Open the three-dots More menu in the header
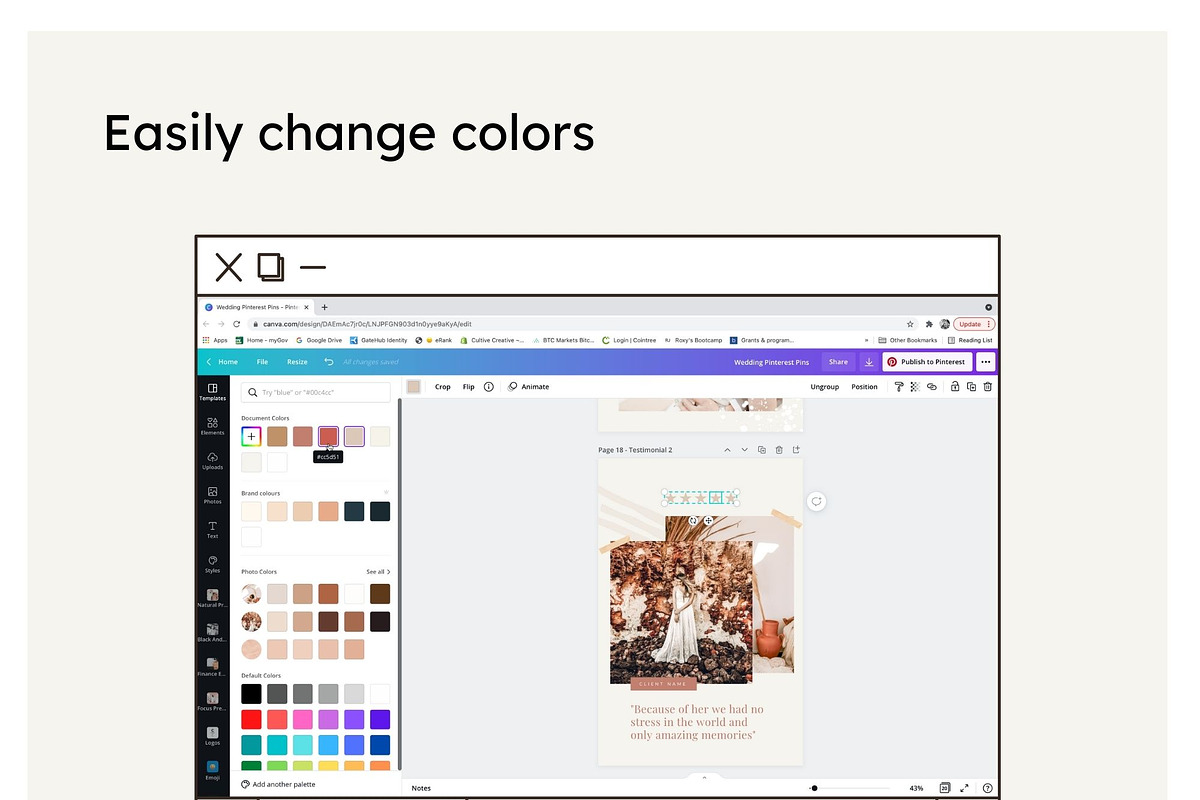1200x800 pixels. (986, 362)
